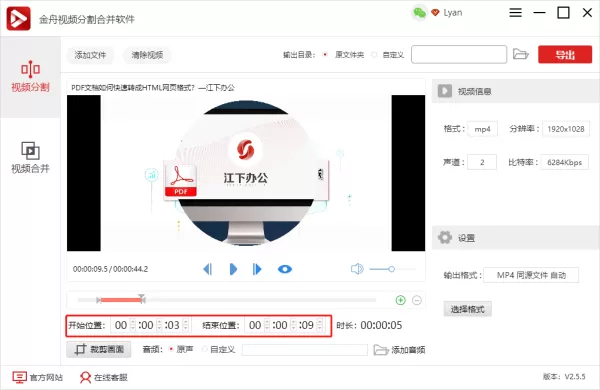The width and height of the screenshot is (600, 390).
Task: Click the start position minutes field
Action: 148,325
